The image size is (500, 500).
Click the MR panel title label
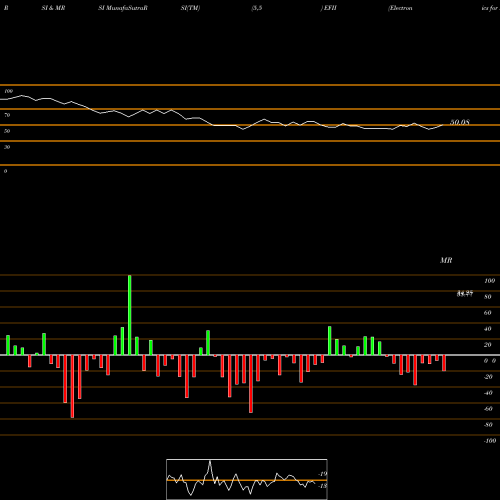point(446,260)
